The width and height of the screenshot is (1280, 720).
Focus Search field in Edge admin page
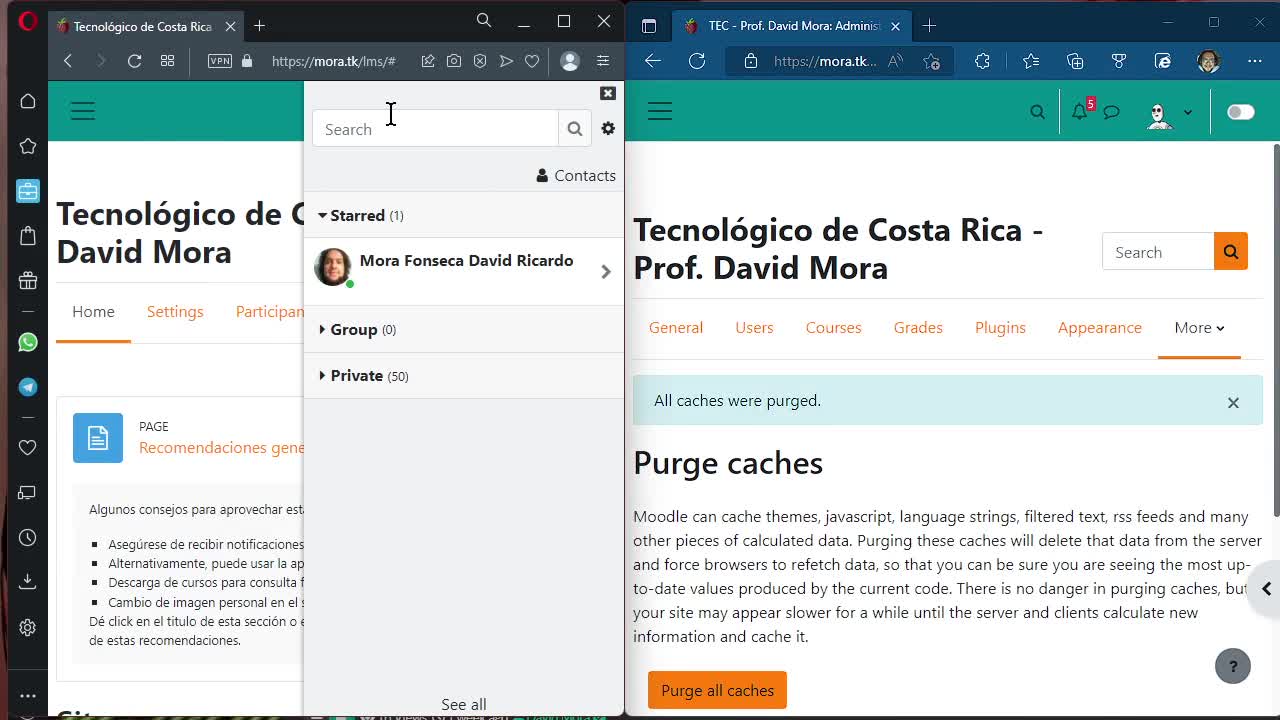[1158, 252]
